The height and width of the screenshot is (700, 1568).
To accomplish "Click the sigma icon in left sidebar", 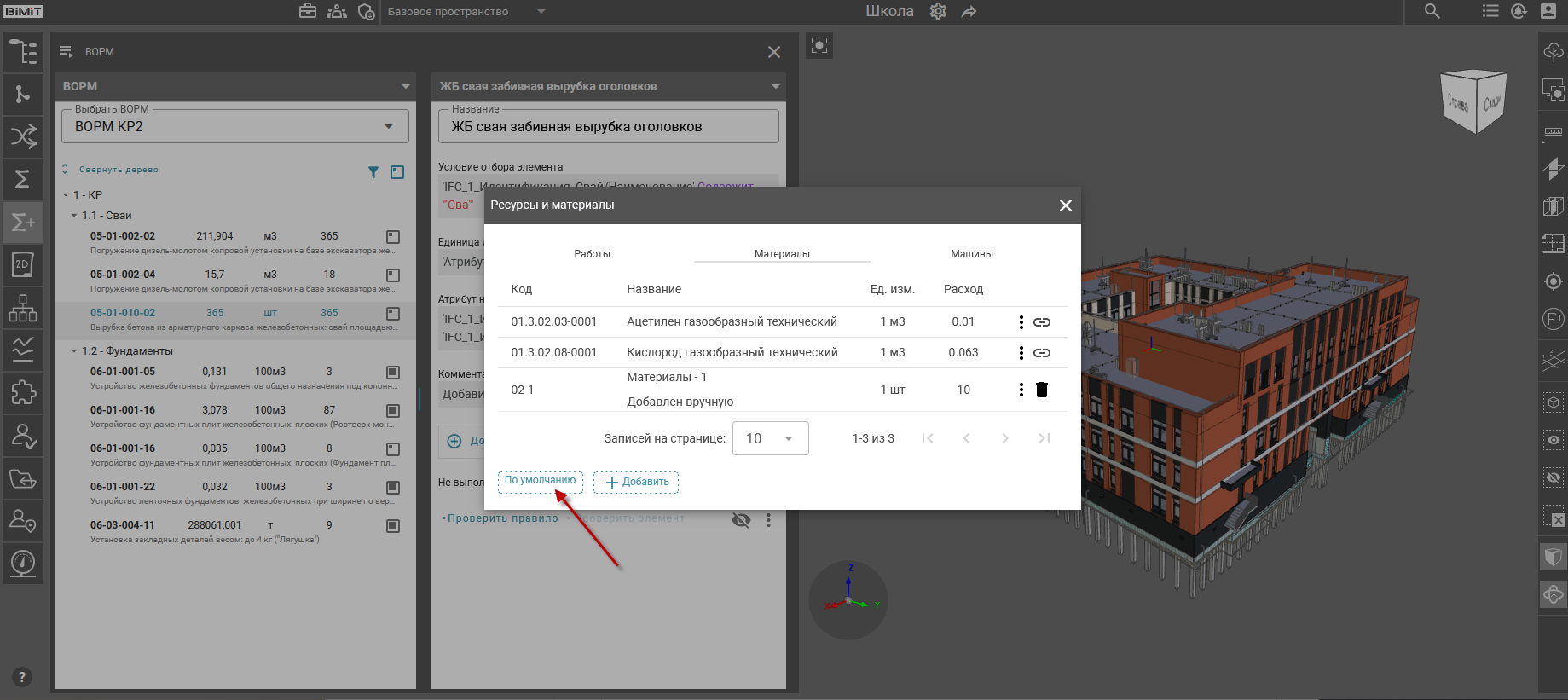I will [22, 179].
